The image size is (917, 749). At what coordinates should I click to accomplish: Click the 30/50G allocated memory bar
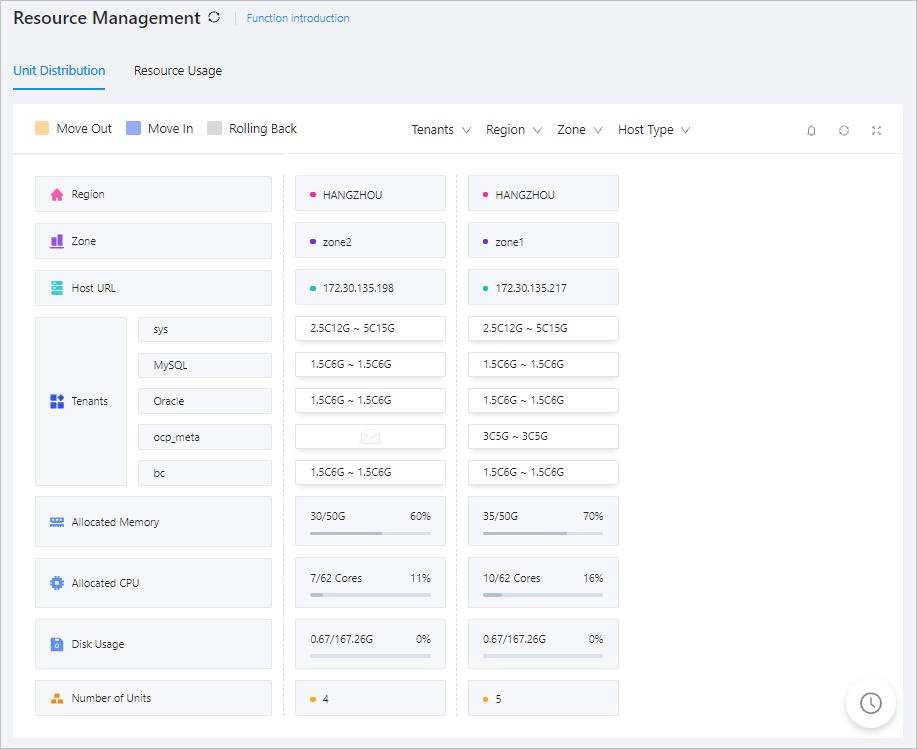coord(370,533)
